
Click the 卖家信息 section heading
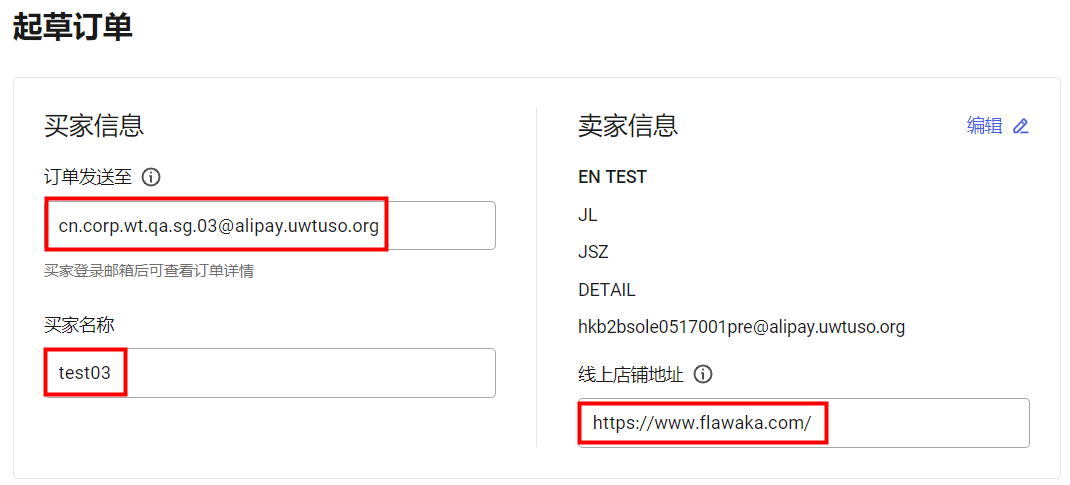628,126
